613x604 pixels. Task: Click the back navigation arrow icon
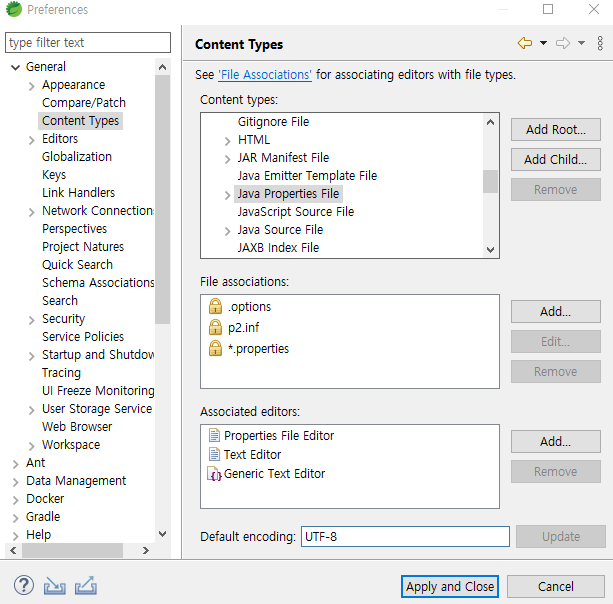click(525, 43)
